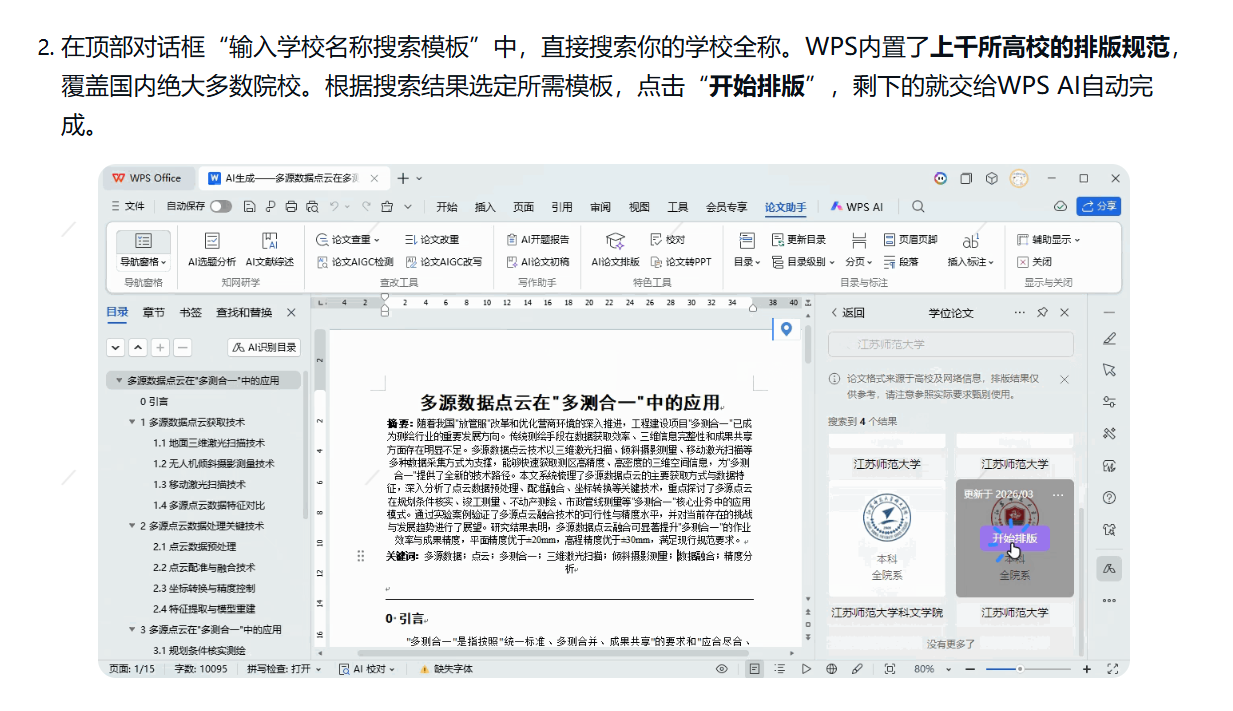Viewport: 1233px width, 711px height.
Task: Click the sliders settings icon in the right sidebar
Action: tap(1109, 402)
